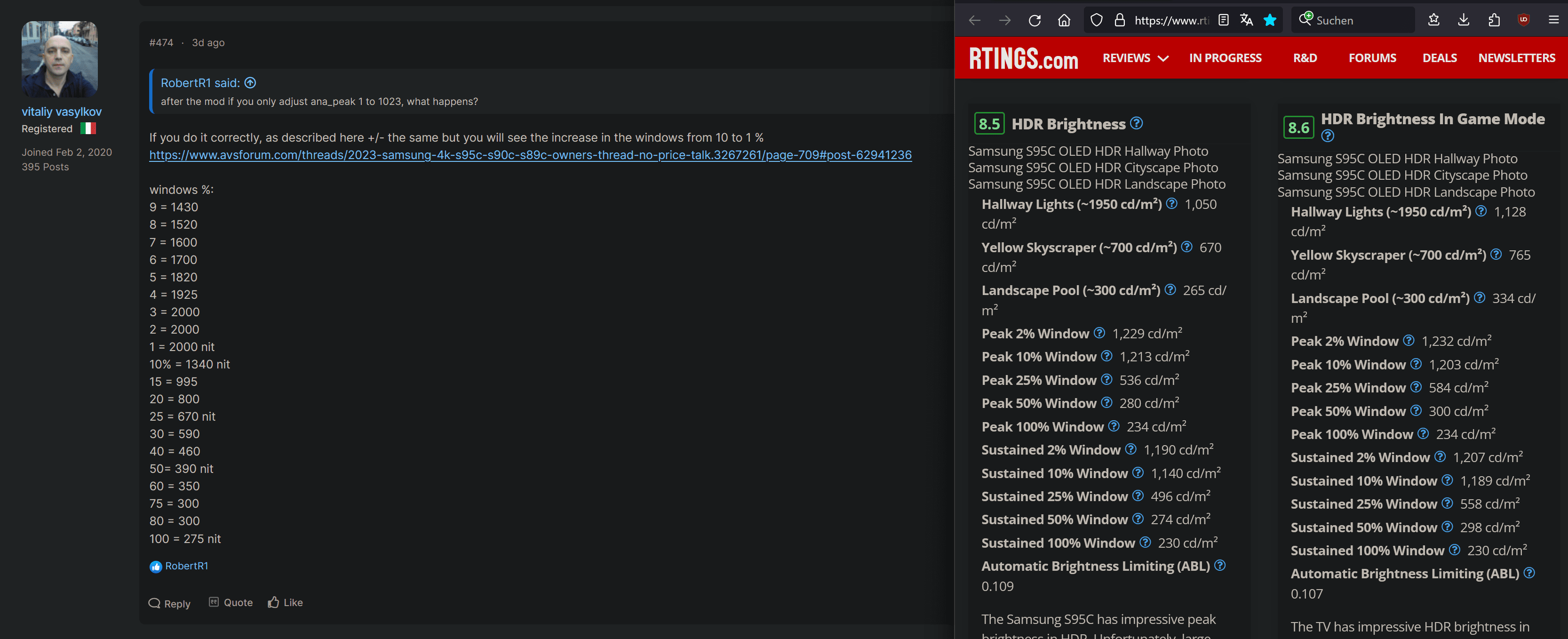Select the '1 = 2000 nit' line
This screenshot has height=639, width=1568.
(x=182, y=347)
